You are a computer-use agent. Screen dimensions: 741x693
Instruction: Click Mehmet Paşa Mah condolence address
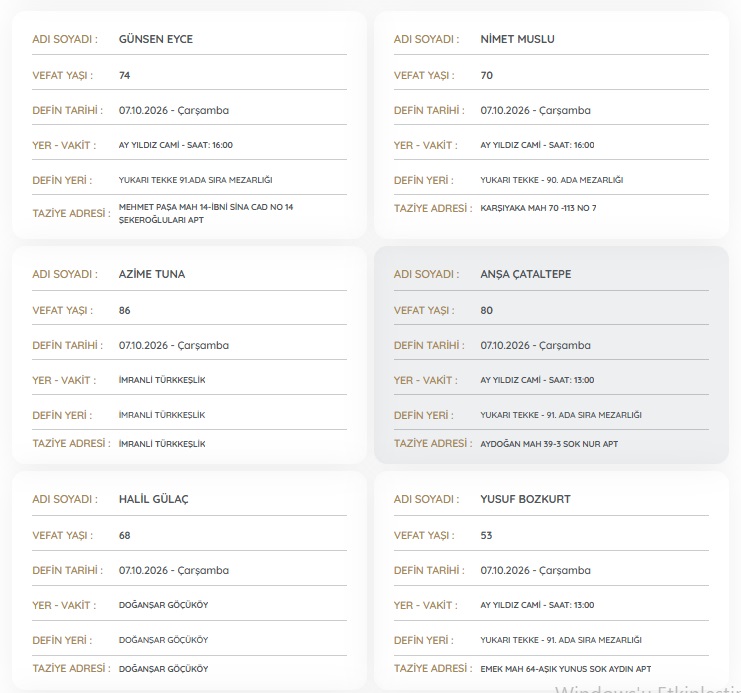[206, 214]
